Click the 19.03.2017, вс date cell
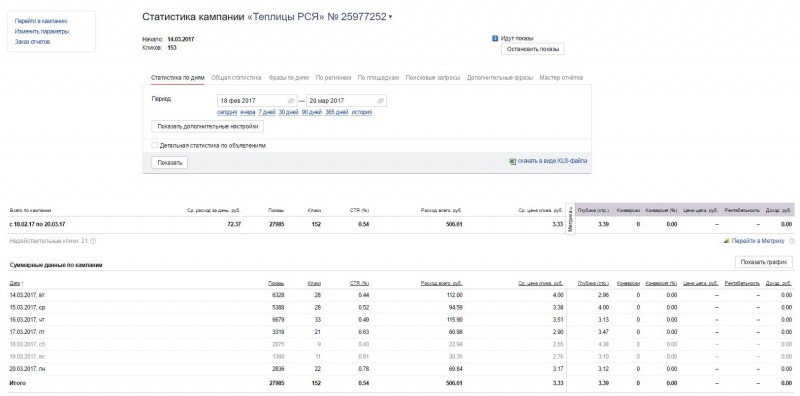Viewport: 800px width, 396px height. (x=28, y=356)
